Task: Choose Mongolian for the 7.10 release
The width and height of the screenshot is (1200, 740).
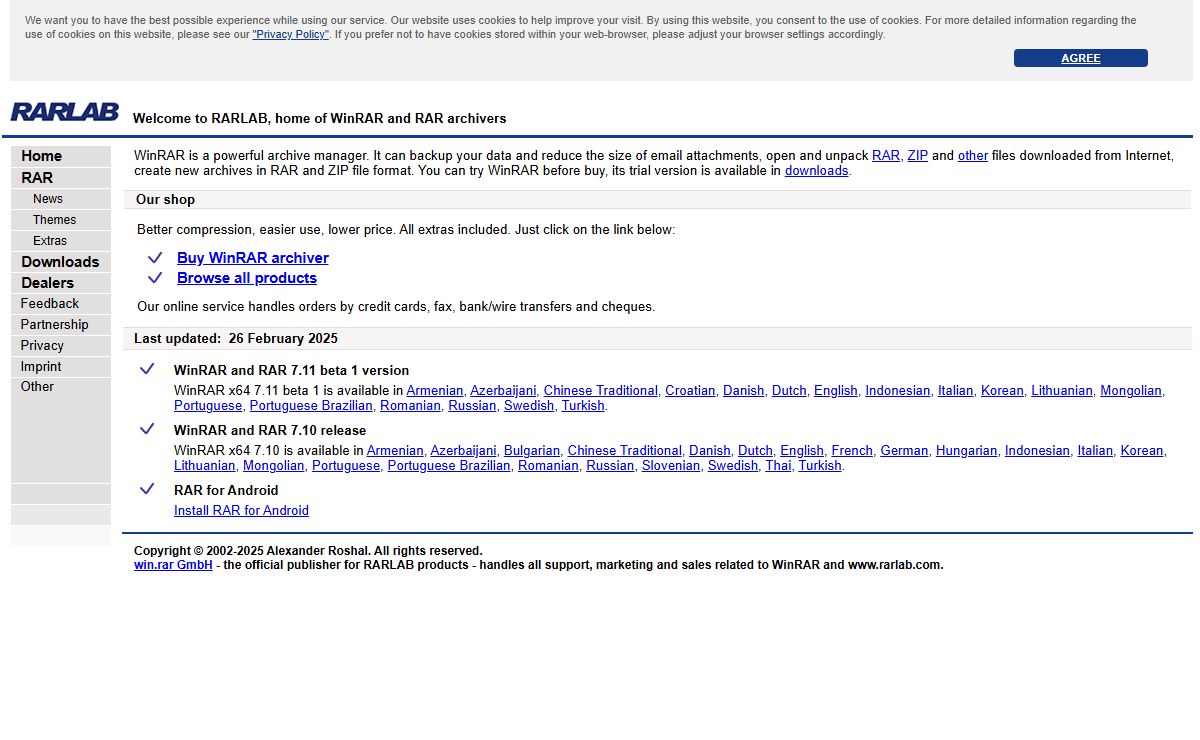Action: [274, 466]
